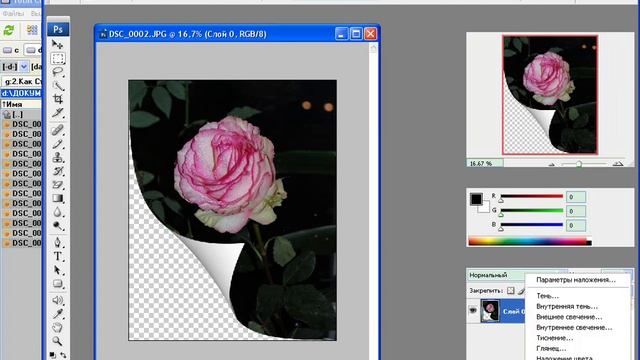Select the Magic Wand tool
640x360 pixels.
coord(58,86)
